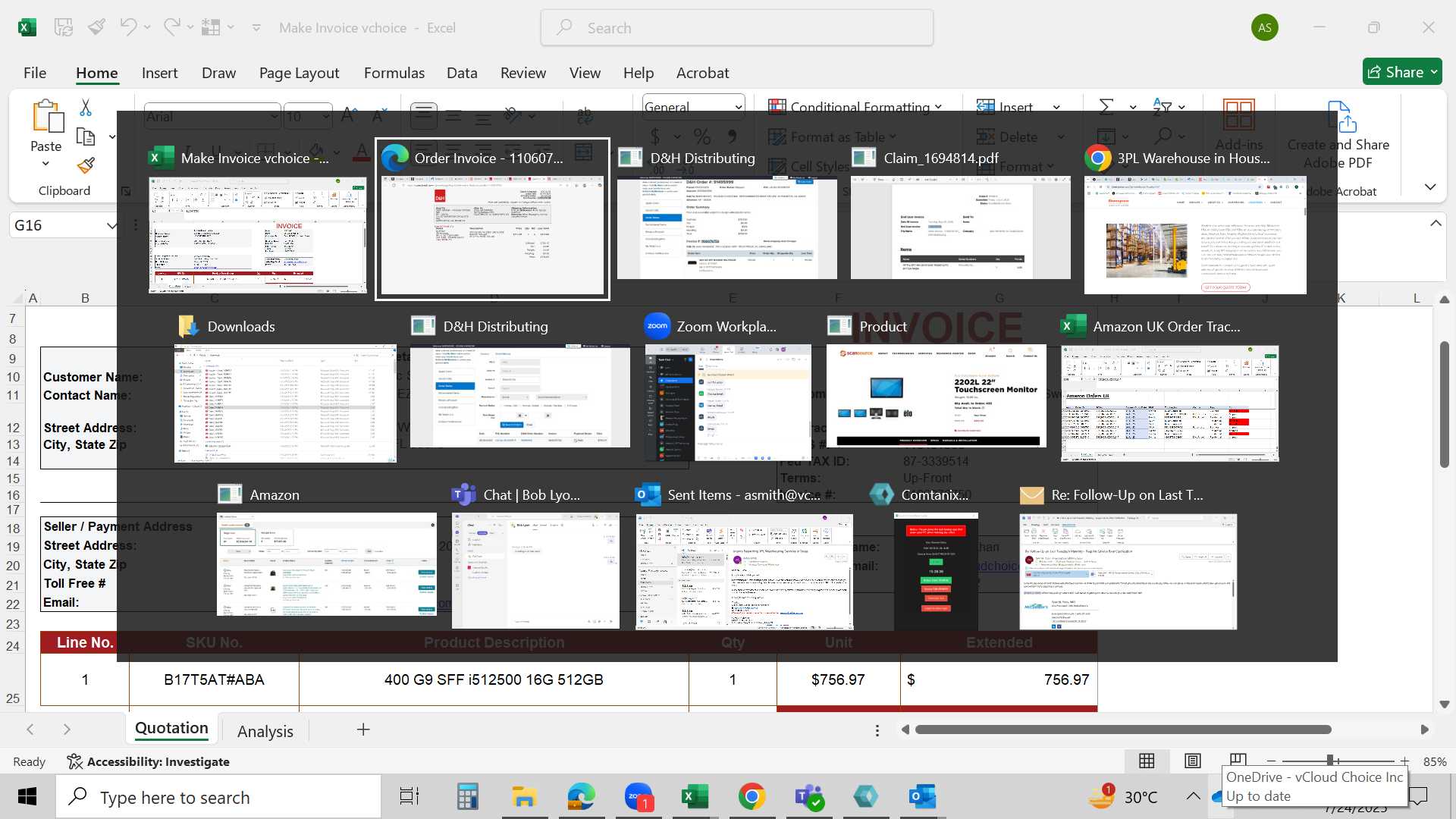
Task: Switch to the Page Layout tab
Action: pyautogui.click(x=299, y=73)
